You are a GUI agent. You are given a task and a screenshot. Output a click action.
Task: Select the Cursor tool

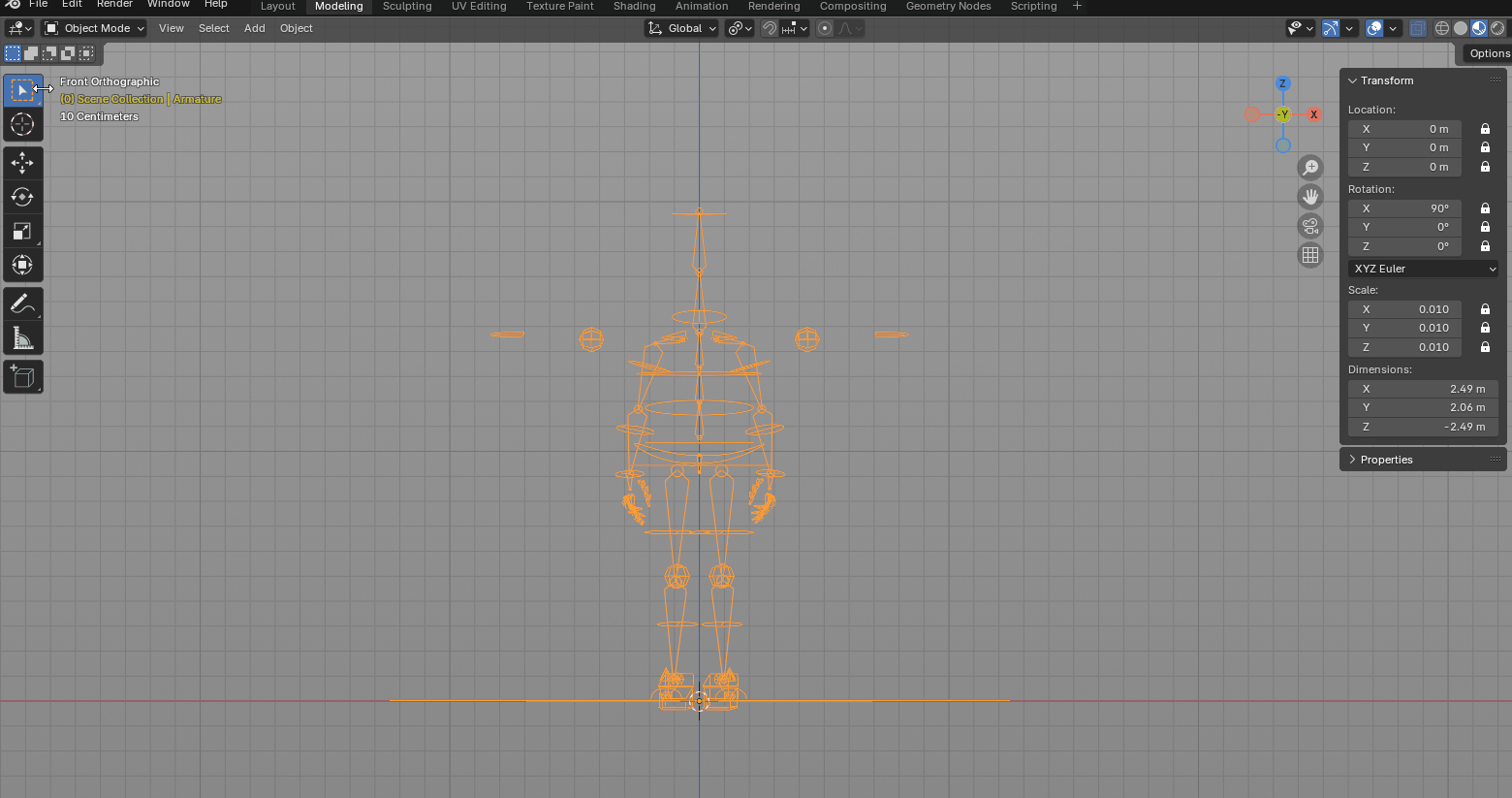(22, 124)
